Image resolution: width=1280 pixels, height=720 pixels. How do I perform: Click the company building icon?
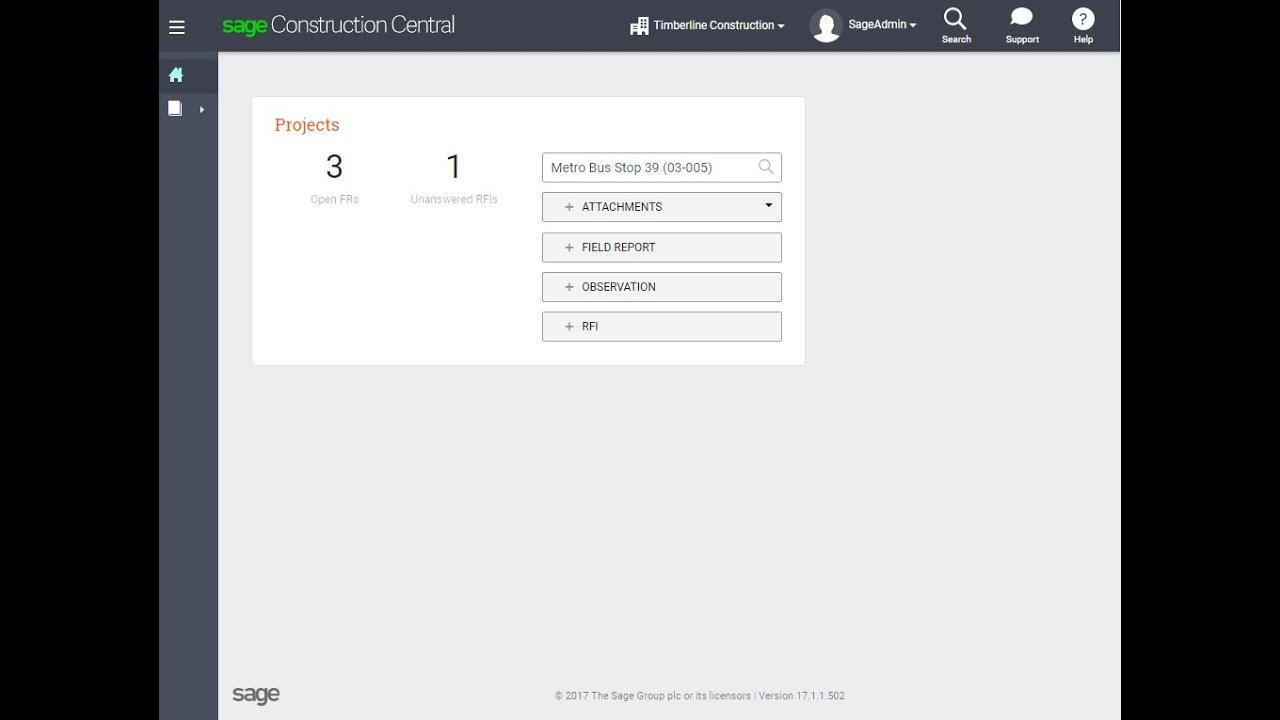click(x=639, y=26)
